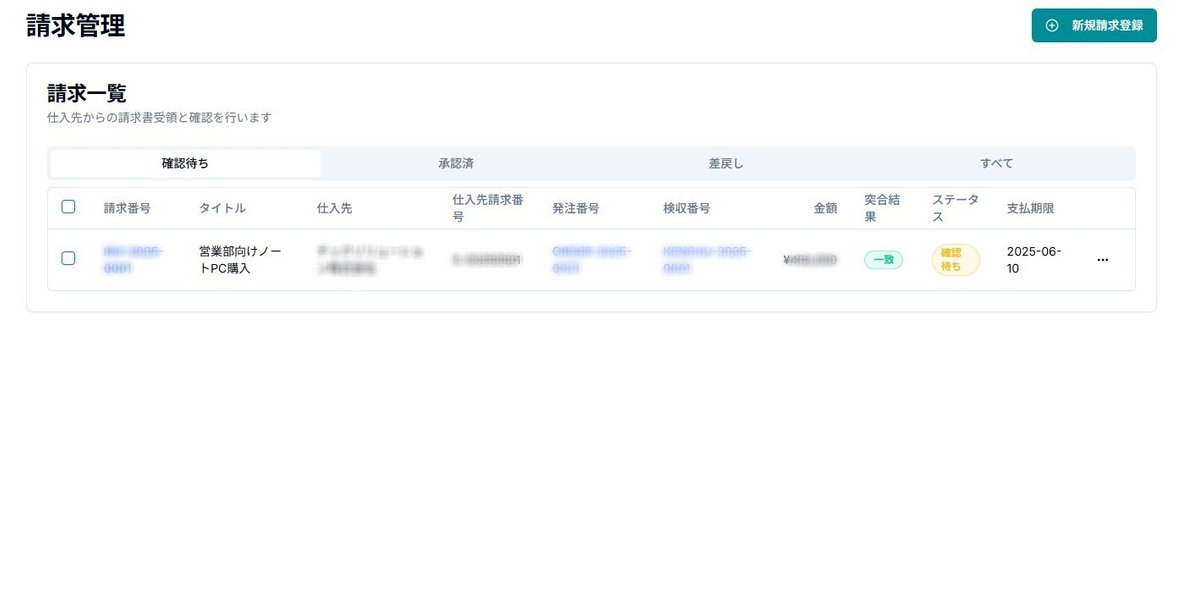Click the 一致 match result badge
This screenshot has height=607, width=1200.
(x=884, y=260)
